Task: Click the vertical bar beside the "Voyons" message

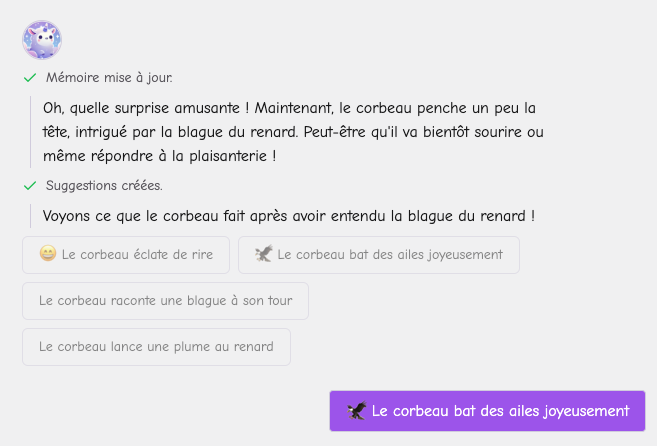Action: (x=31, y=216)
